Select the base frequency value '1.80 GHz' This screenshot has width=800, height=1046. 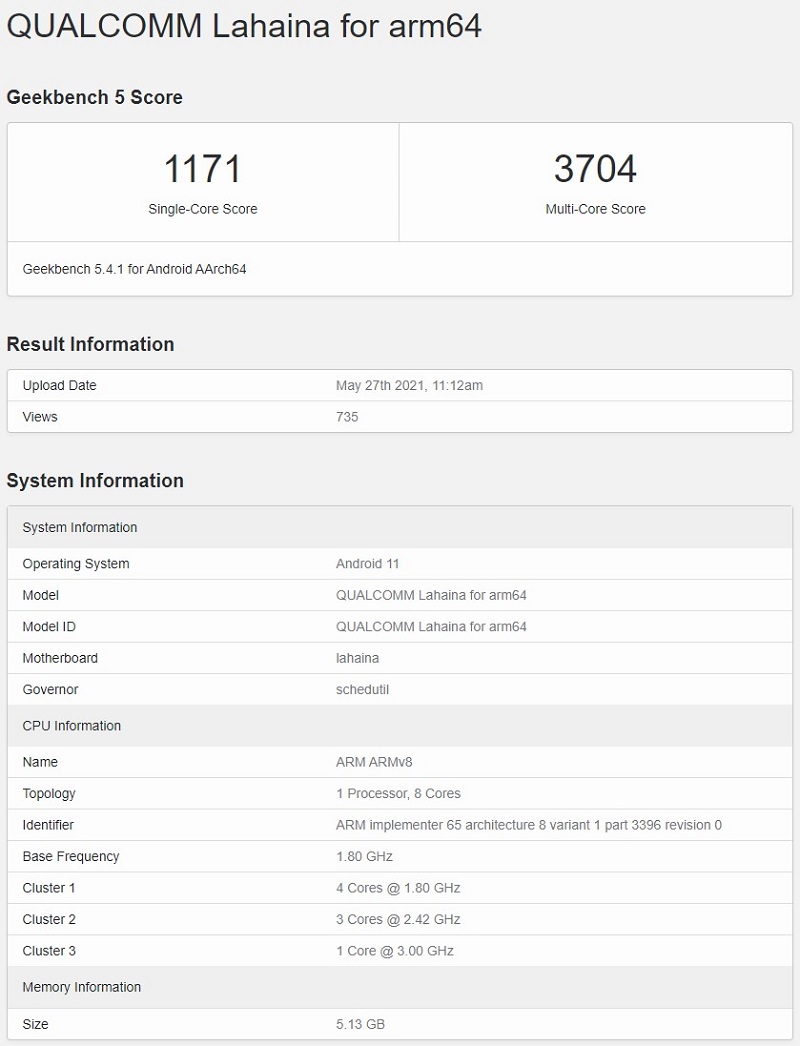tap(364, 856)
